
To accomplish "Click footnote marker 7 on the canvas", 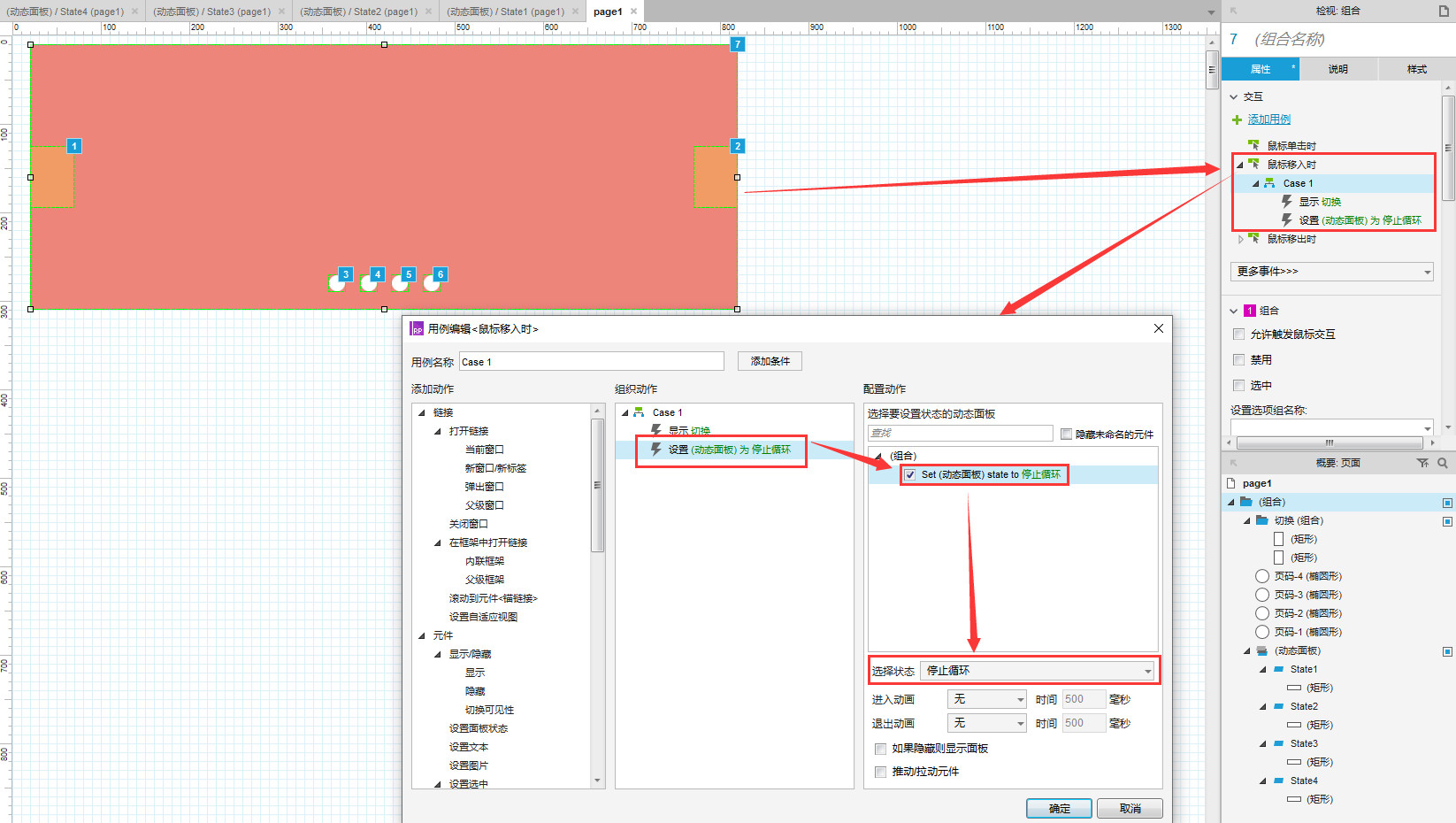I will (737, 44).
